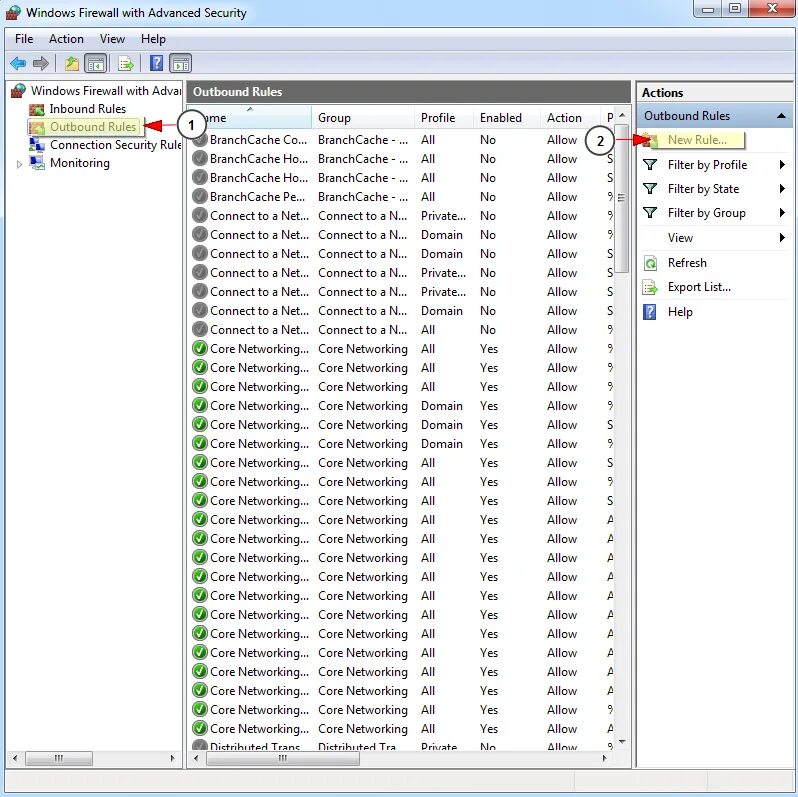Click the Forward arrow toolbar icon
Viewport: 798px width, 797px height.
tap(40, 64)
